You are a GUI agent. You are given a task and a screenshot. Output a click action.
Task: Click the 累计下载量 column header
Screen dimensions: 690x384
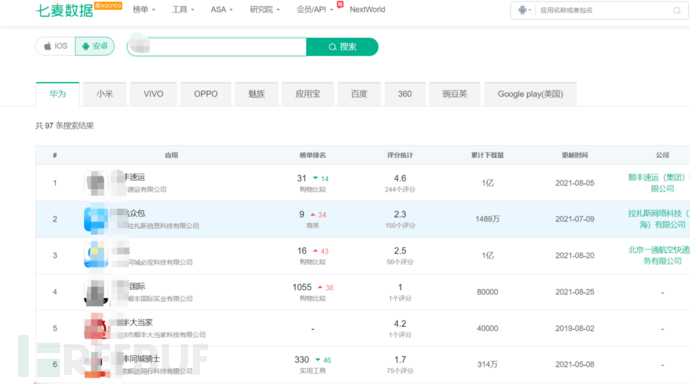coord(487,155)
